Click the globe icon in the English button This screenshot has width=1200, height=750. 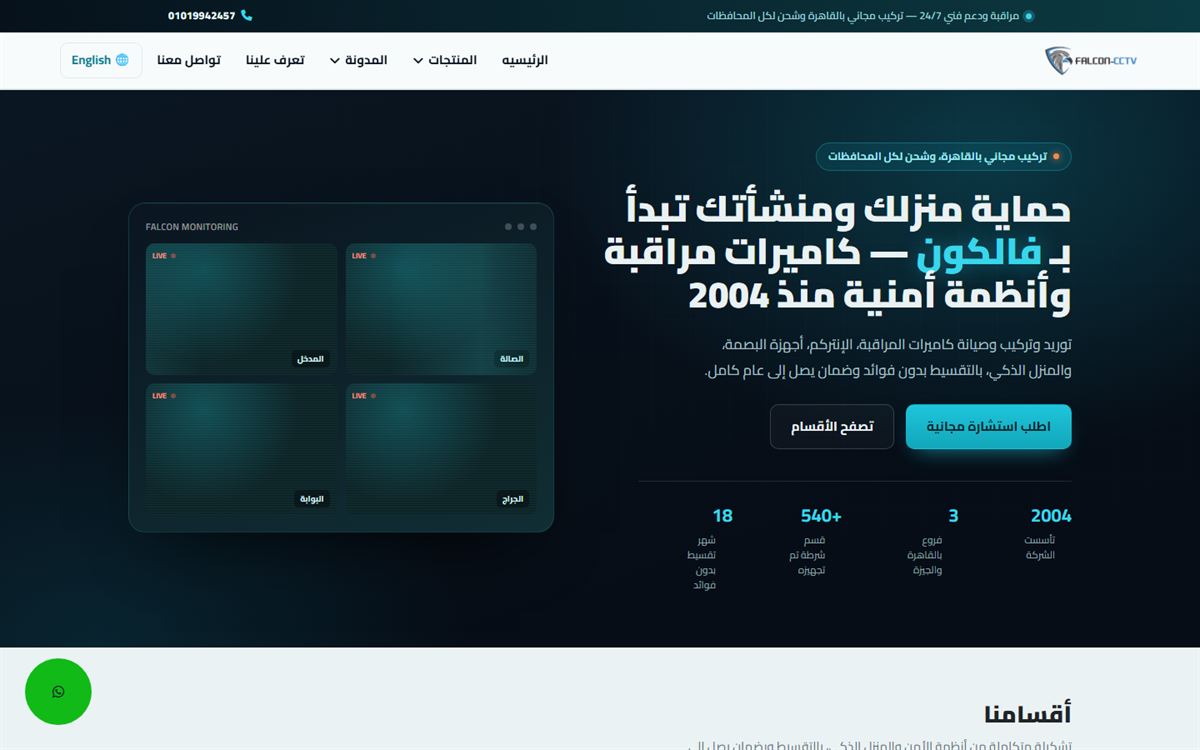tap(122, 60)
